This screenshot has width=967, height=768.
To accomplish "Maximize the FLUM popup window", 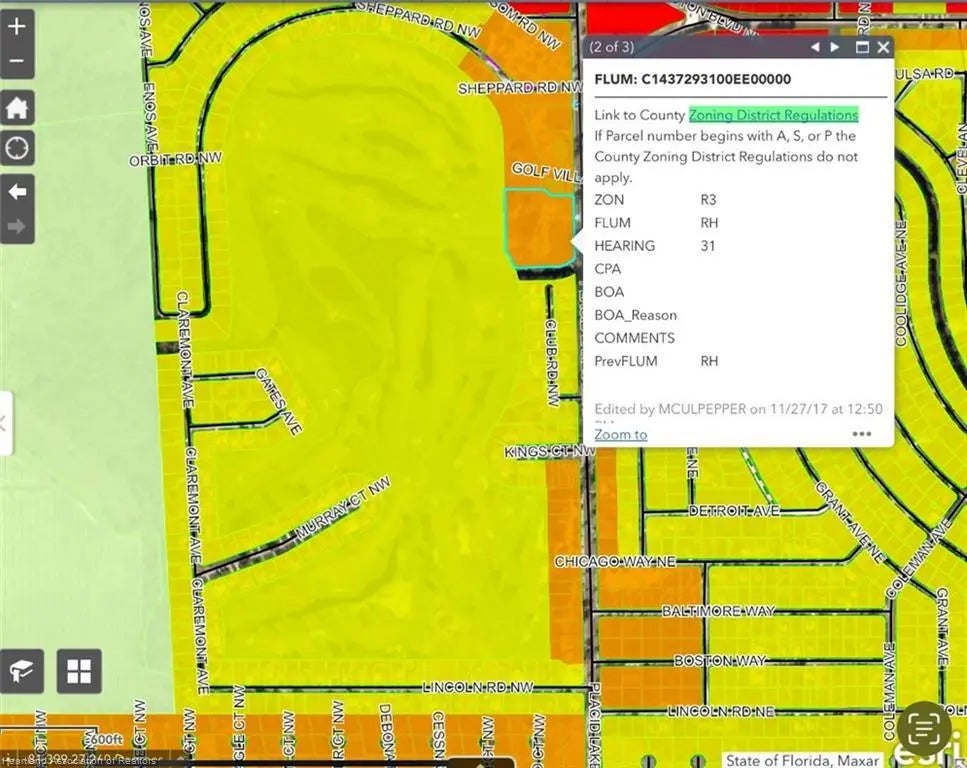I will pyautogui.click(x=862, y=47).
